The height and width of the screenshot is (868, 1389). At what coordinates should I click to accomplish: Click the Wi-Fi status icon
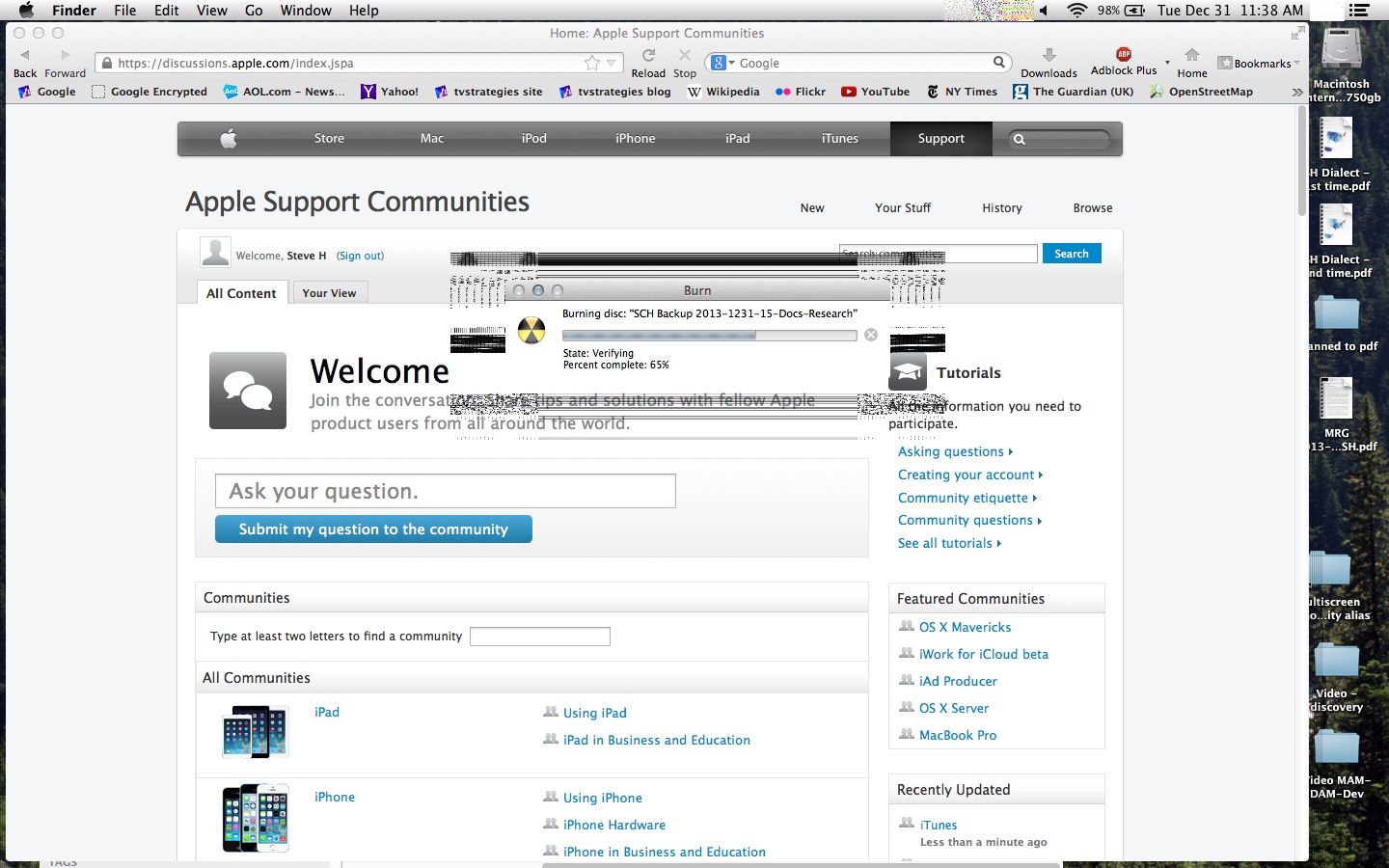pos(1076,11)
